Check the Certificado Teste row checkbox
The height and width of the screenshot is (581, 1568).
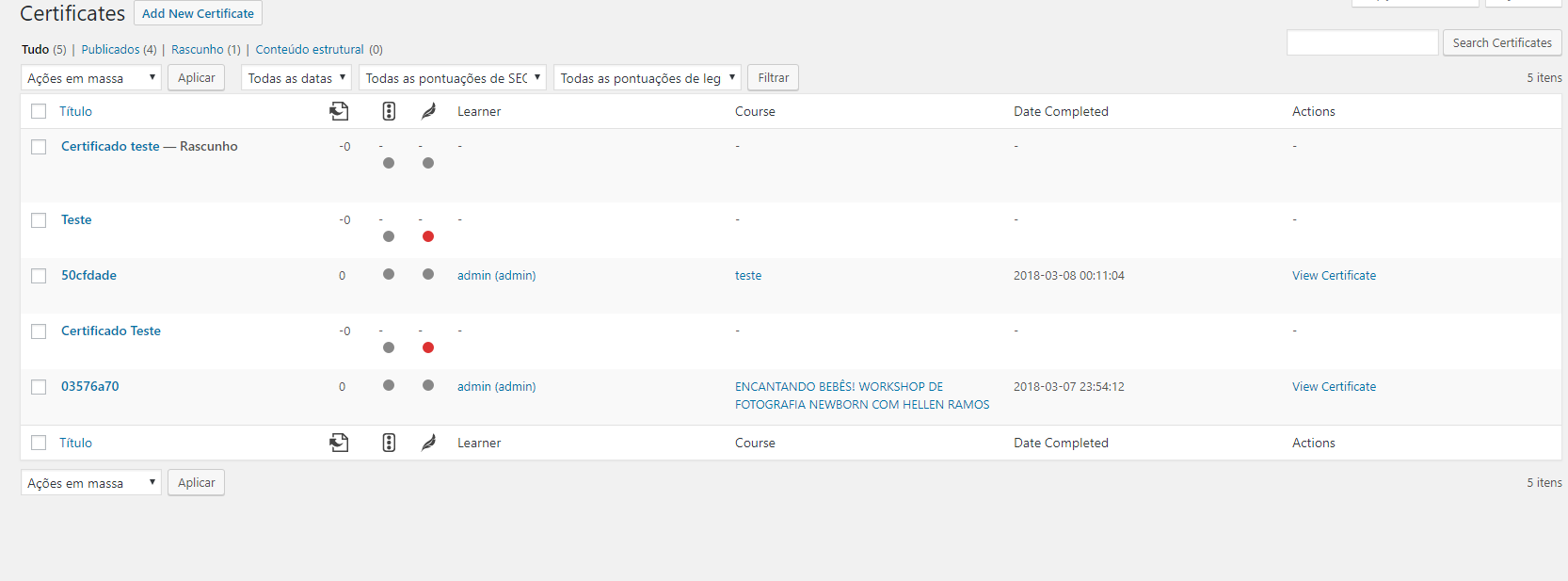(x=39, y=331)
